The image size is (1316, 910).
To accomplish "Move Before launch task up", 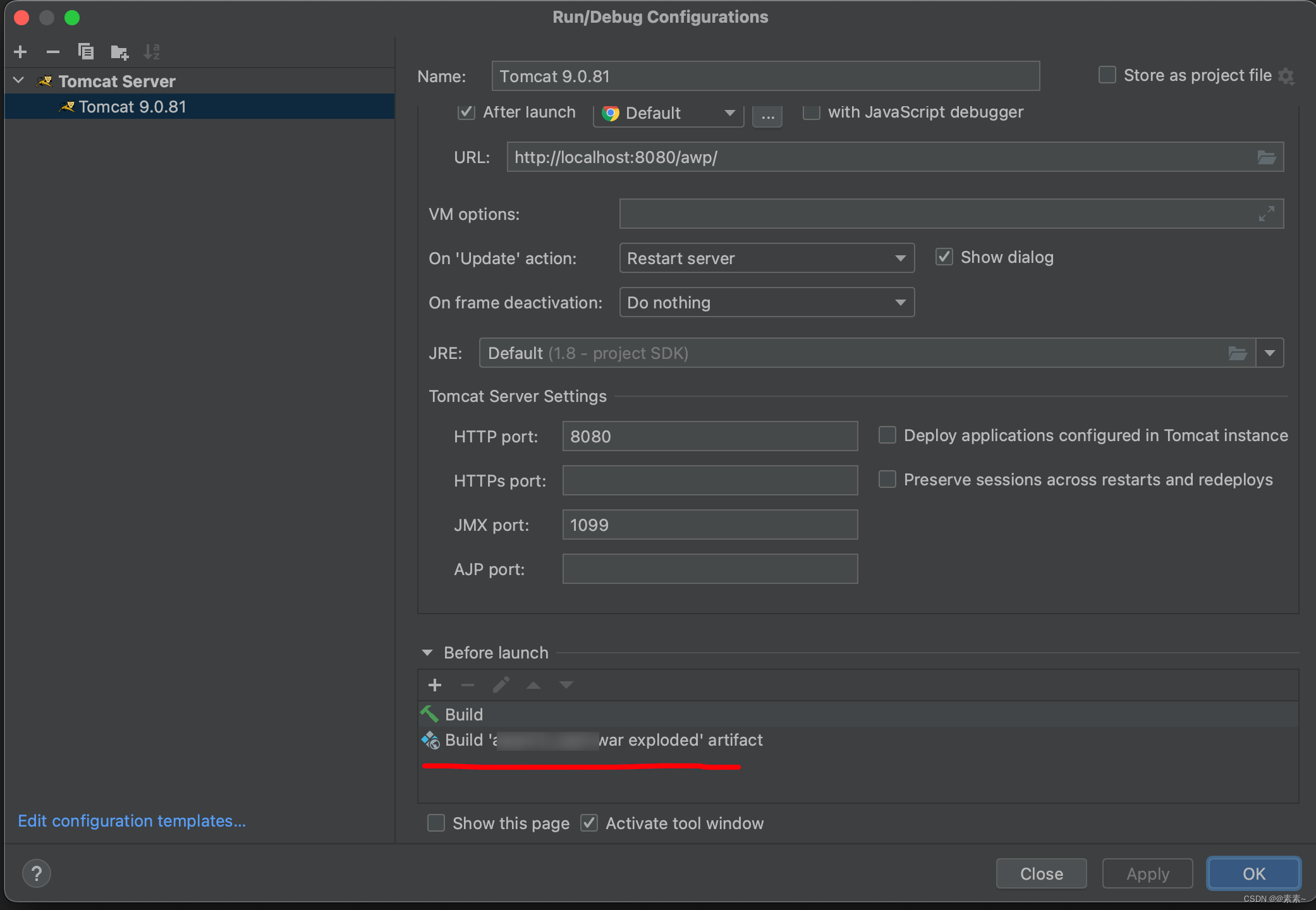I will click(533, 685).
